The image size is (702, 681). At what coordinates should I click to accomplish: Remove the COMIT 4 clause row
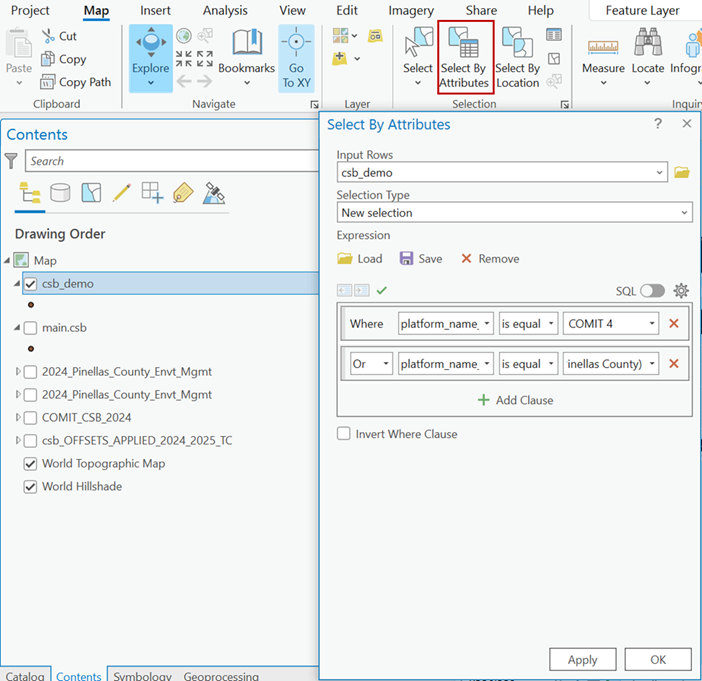click(x=673, y=323)
